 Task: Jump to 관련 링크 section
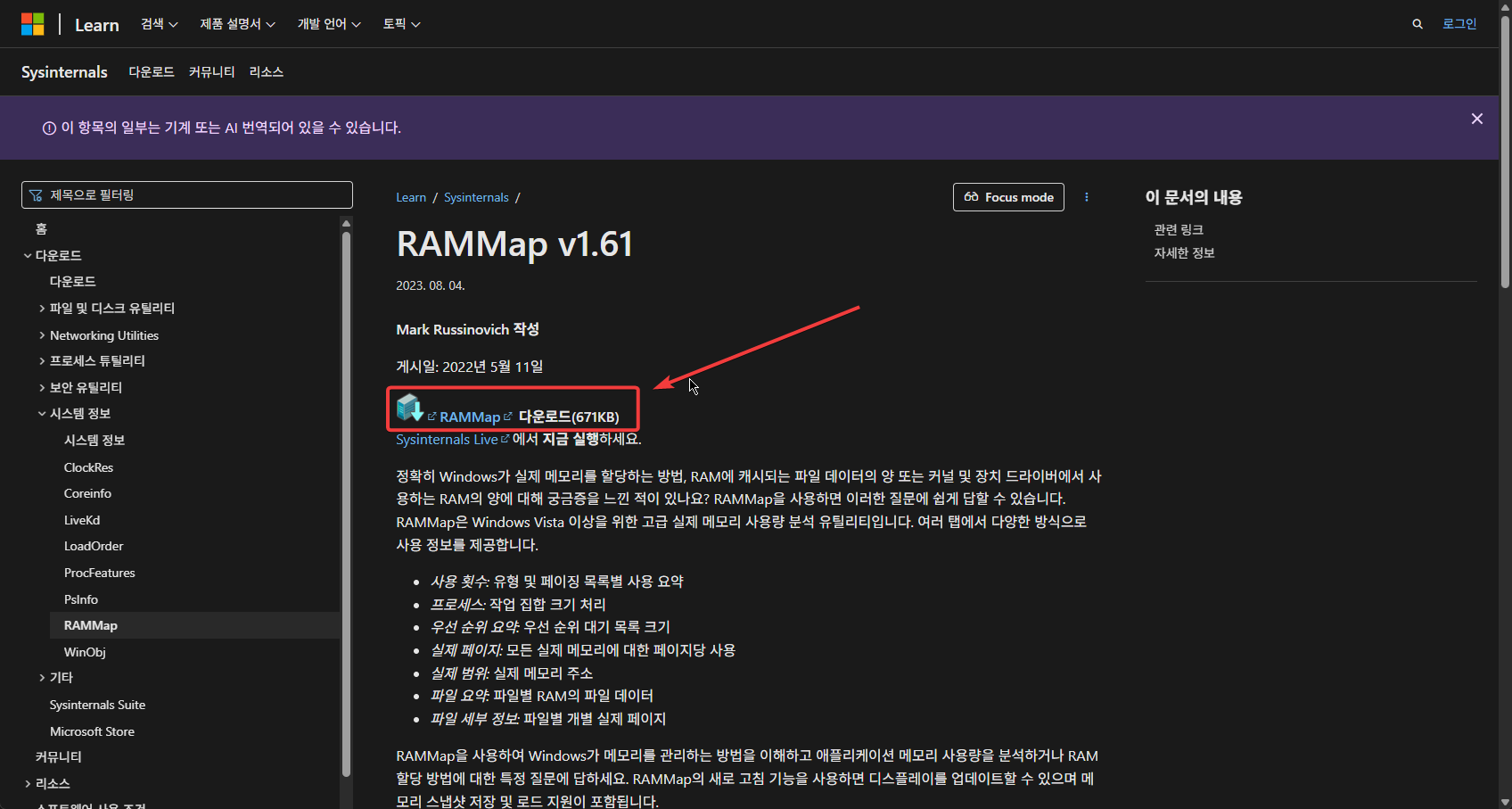point(1179,230)
